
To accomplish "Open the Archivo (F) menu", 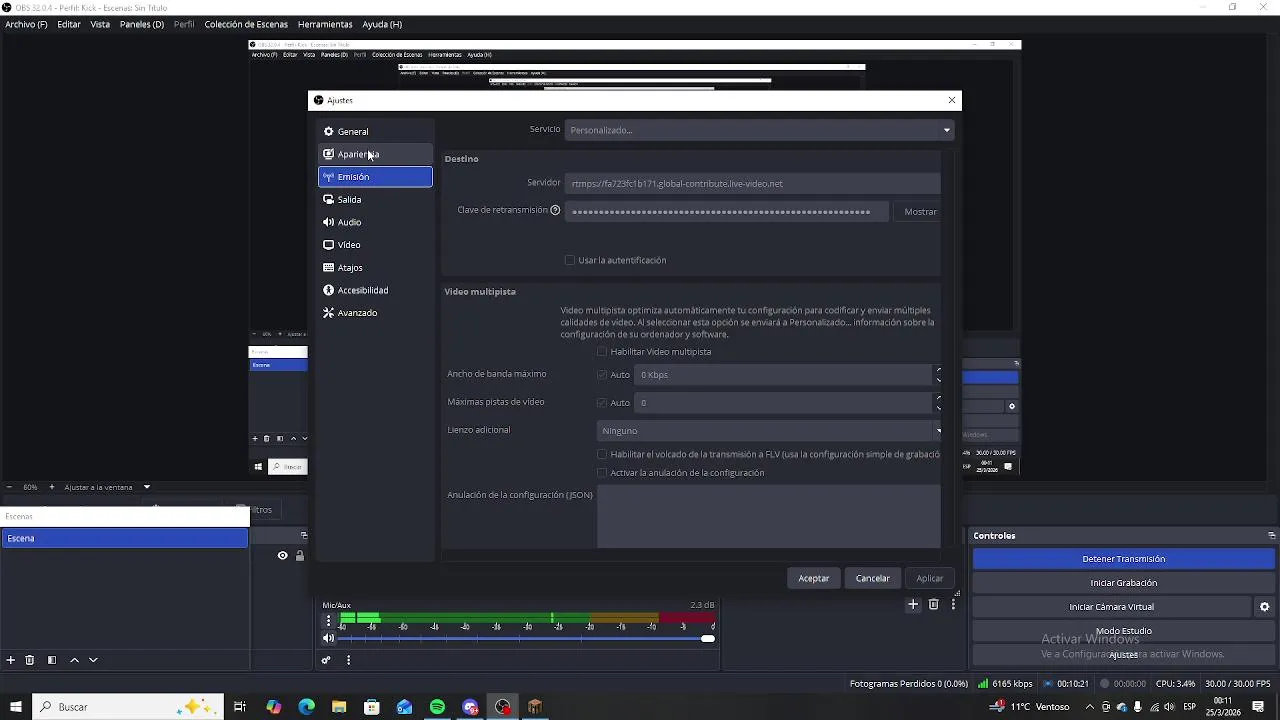I will [26, 24].
